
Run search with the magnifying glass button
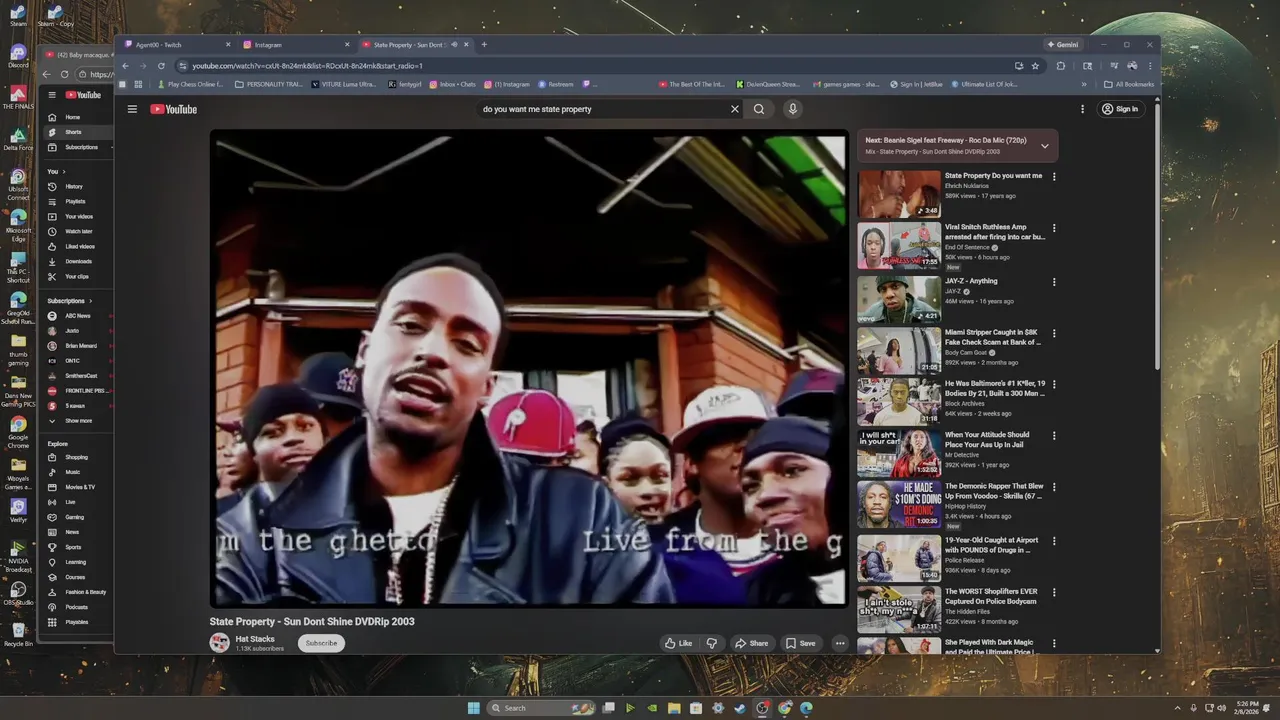(x=759, y=109)
